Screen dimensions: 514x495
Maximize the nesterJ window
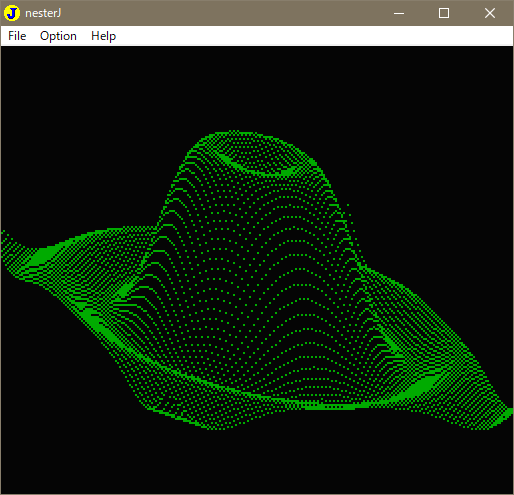[444, 13]
